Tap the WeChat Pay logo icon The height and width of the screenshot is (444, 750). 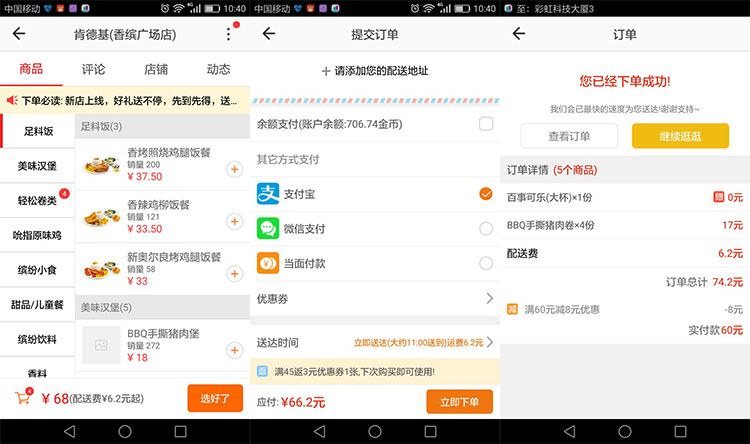point(268,228)
